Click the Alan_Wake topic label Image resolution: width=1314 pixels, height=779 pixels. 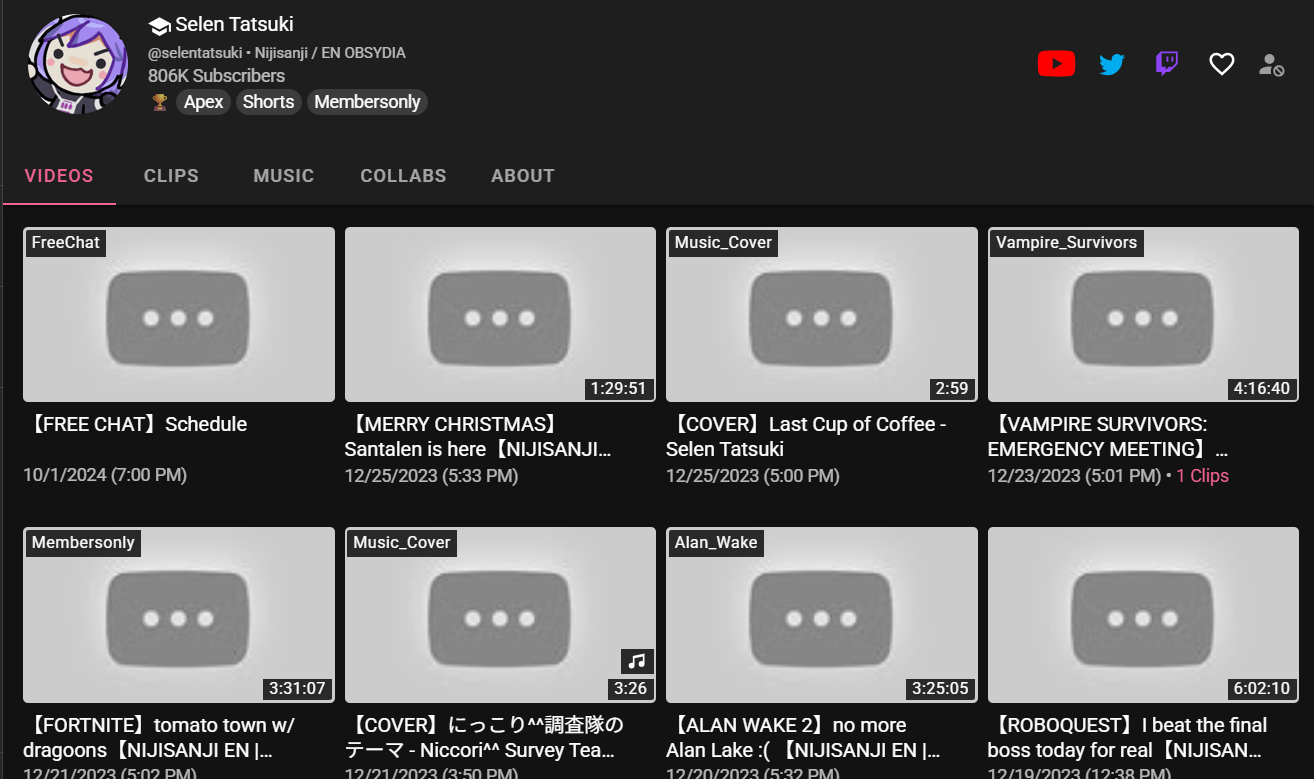[716, 543]
